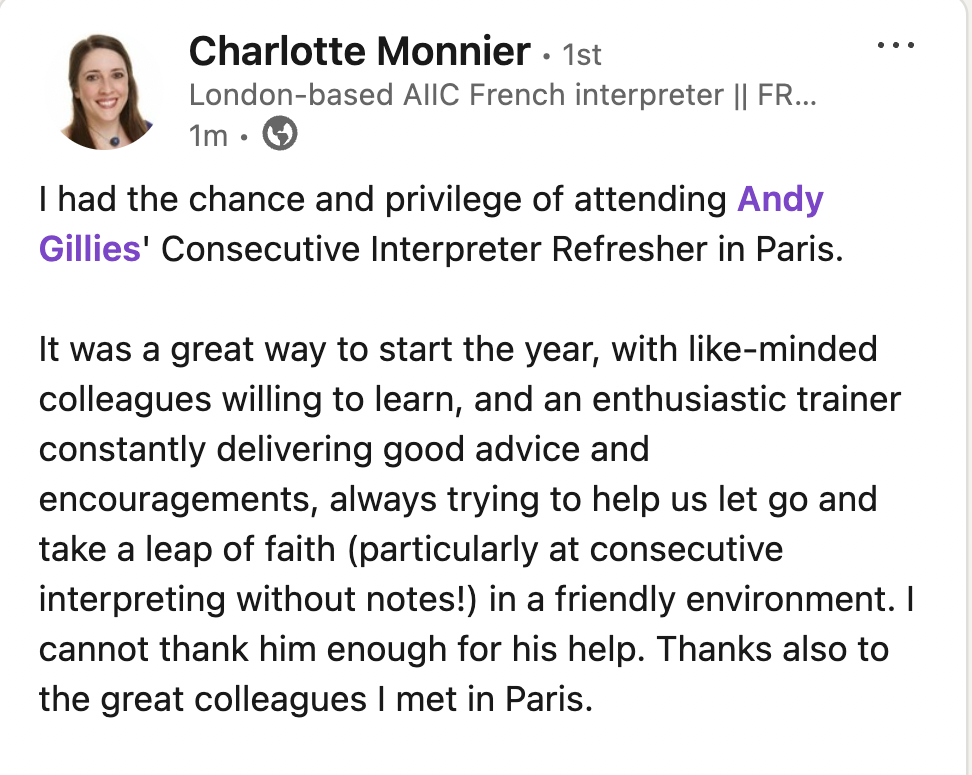Viewport: 972px width, 775px height.
Task: Click the line "constantly delivering good advice and"
Action: 344,449
